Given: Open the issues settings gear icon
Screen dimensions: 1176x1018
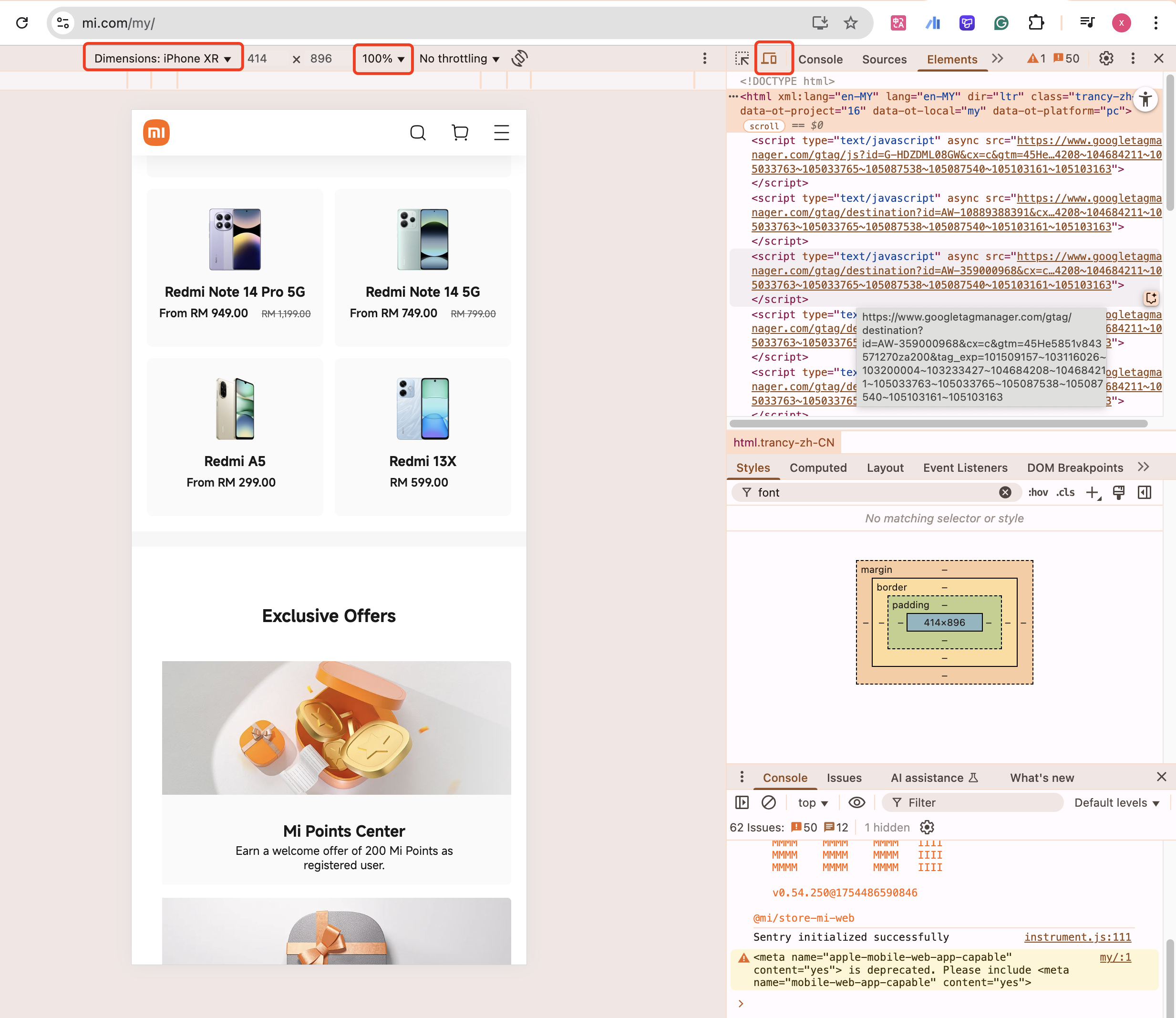Looking at the screenshot, I should 927,827.
